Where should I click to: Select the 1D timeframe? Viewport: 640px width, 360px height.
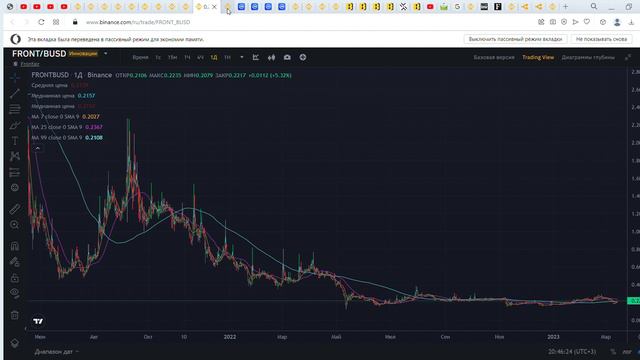(x=214, y=58)
